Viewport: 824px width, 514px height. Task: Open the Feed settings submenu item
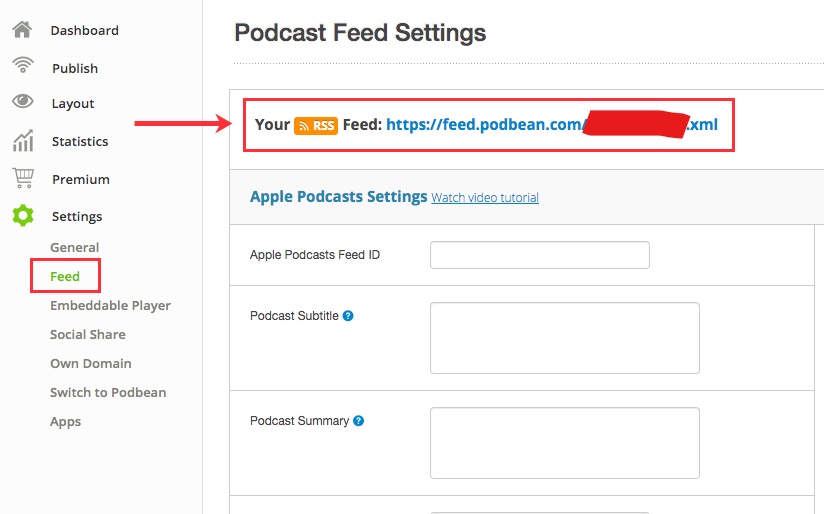point(65,276)
